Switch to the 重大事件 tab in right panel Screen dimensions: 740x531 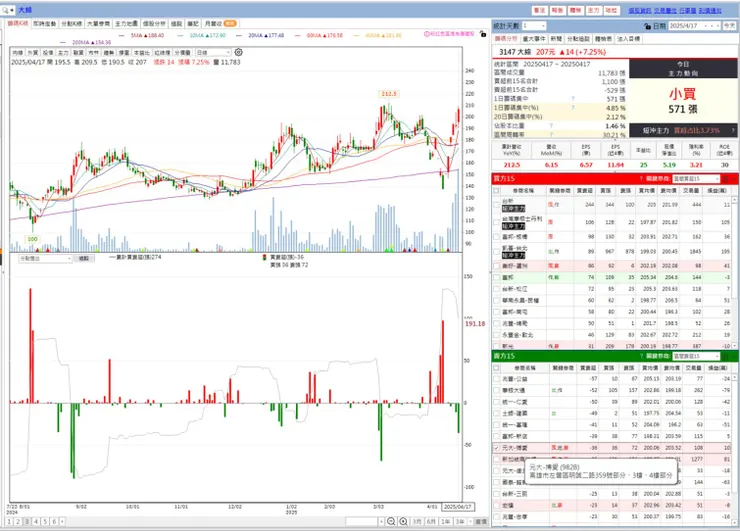(x=534, y=39)
